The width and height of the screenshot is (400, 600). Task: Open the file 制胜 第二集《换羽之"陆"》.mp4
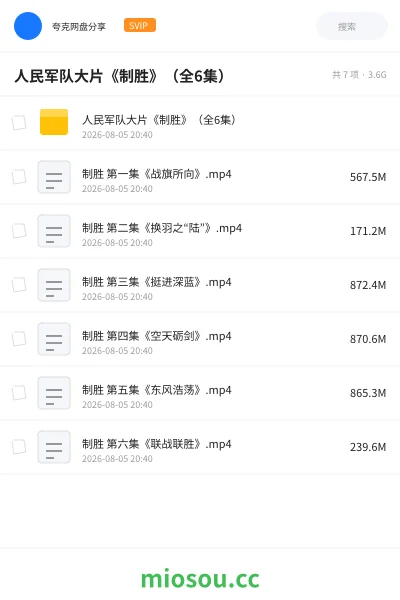[162, 228]
